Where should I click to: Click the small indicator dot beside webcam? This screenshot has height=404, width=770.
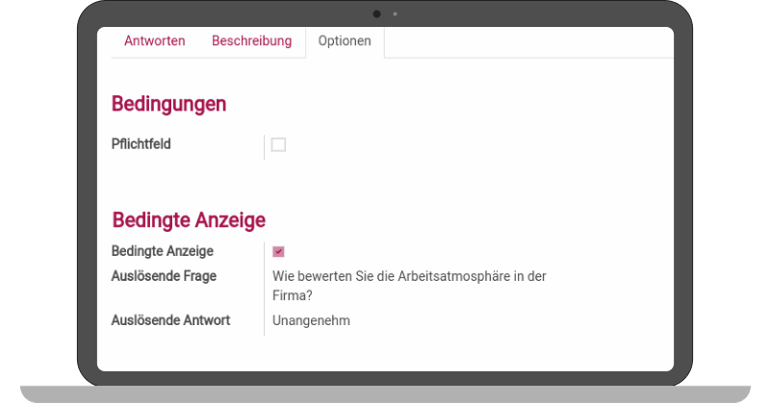pyautogui.click(x=394, y=14)
